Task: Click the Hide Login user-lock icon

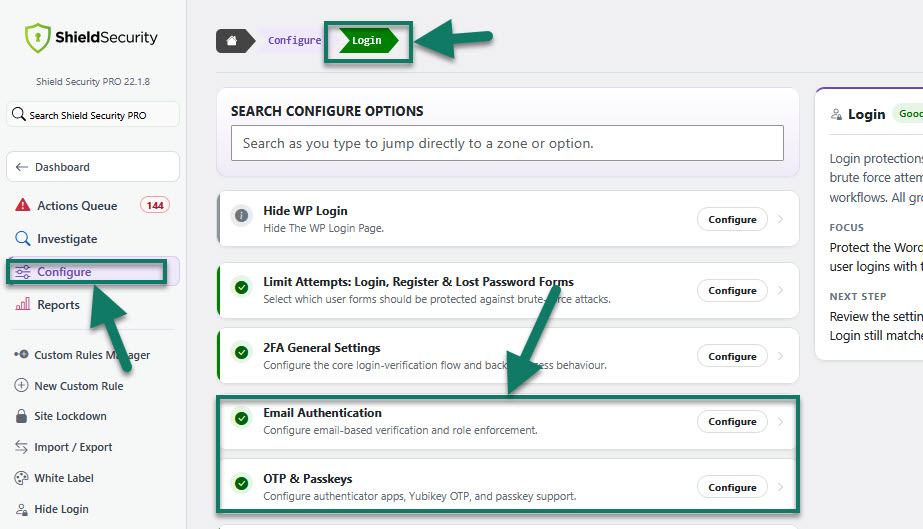Action: pos(21,509)
